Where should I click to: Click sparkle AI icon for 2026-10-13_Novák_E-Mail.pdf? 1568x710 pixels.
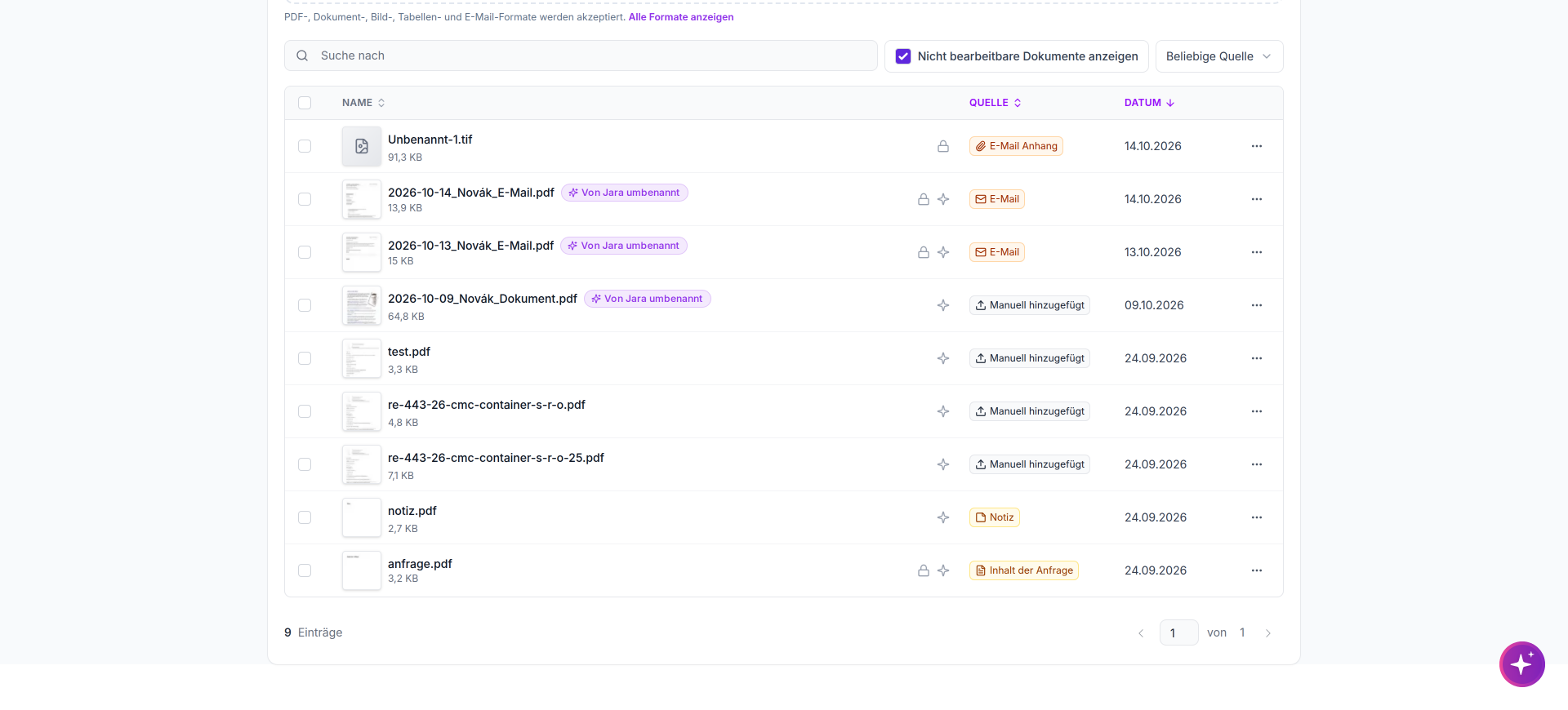click(943, 252)
